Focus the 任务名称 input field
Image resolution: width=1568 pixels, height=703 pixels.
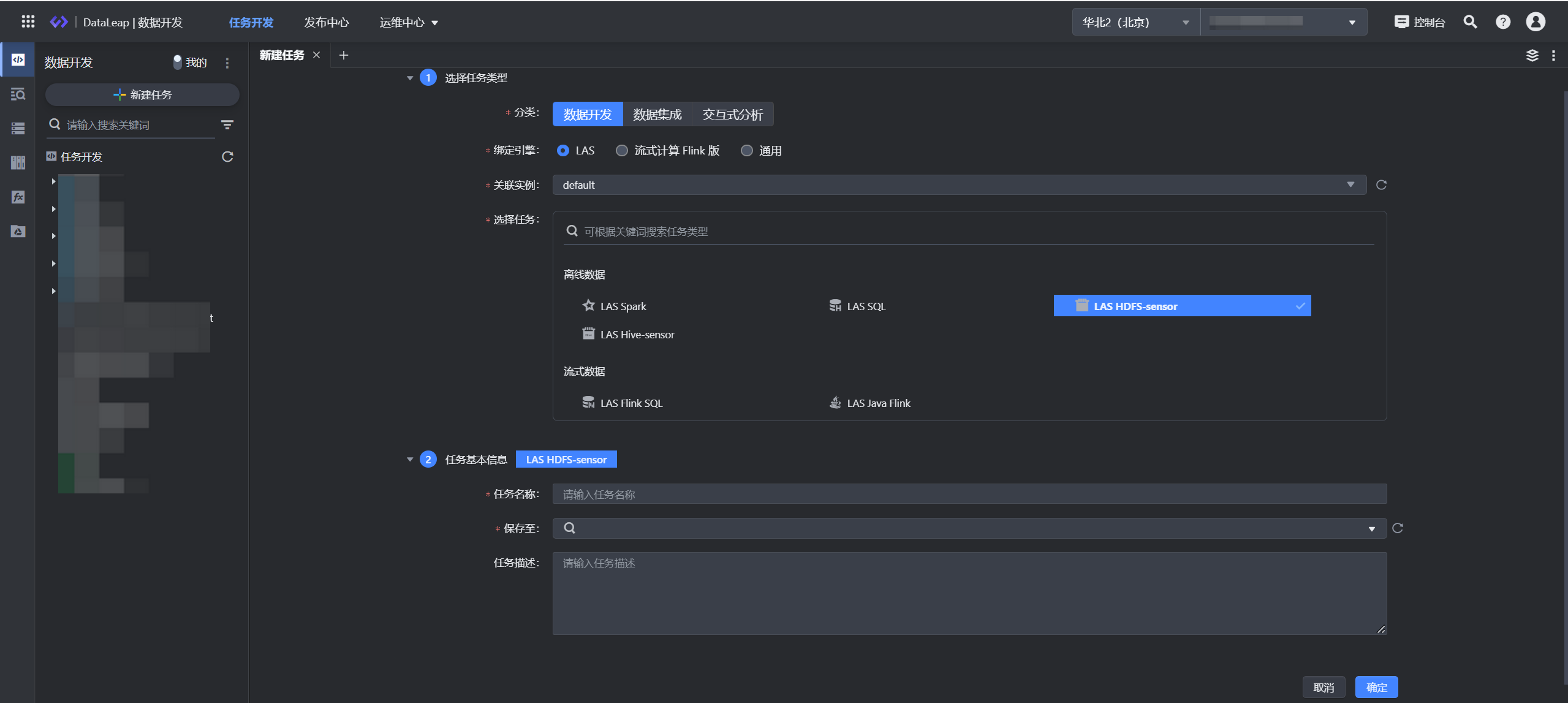click(969, 494)
